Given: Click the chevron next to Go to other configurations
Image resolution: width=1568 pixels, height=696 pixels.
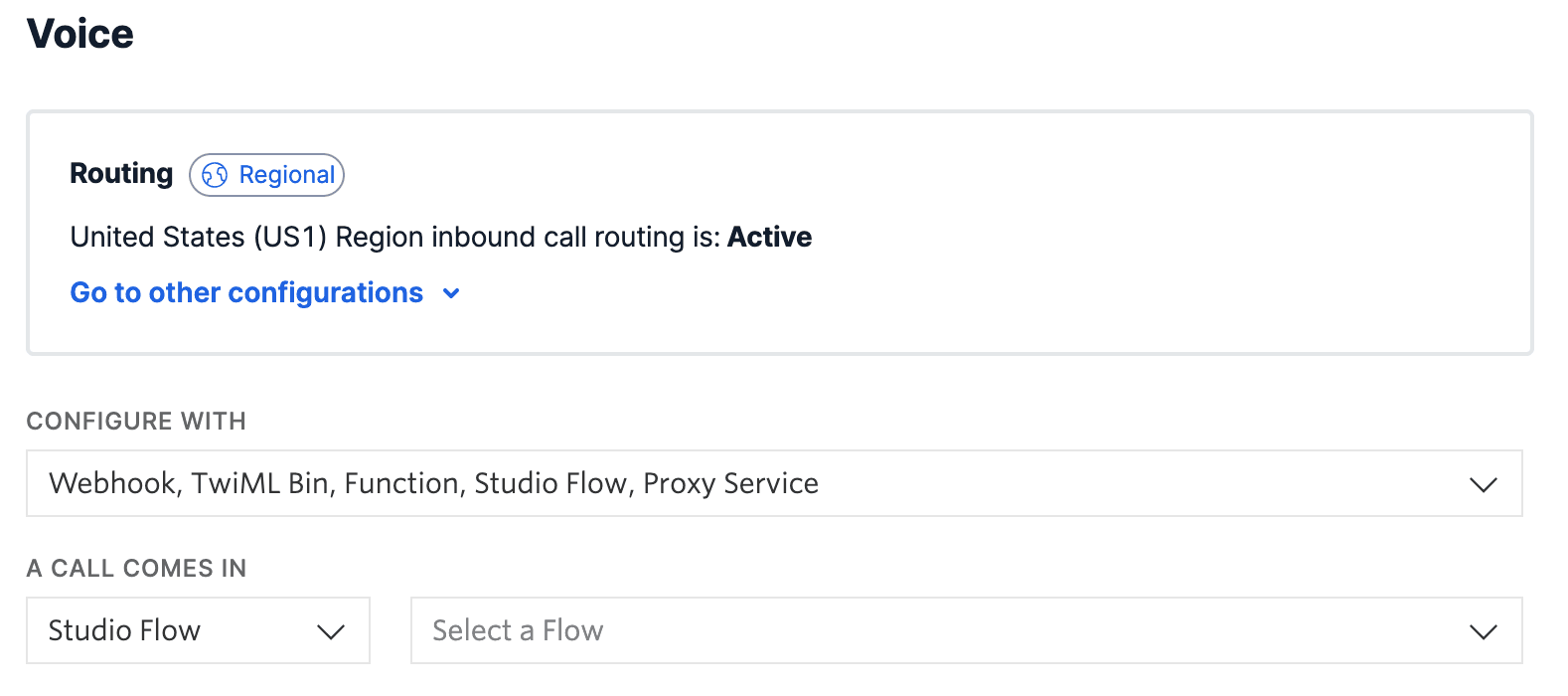Looking at the screenshot, I should tap(450, 293).
